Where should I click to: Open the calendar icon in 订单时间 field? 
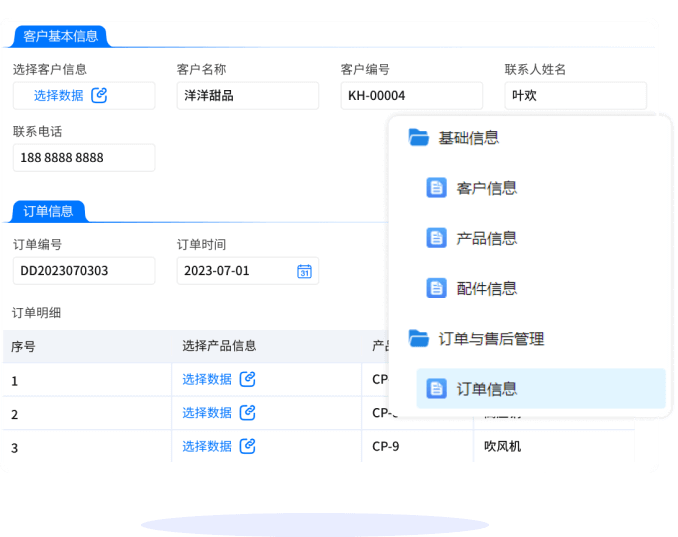click(x=304, y=271)
